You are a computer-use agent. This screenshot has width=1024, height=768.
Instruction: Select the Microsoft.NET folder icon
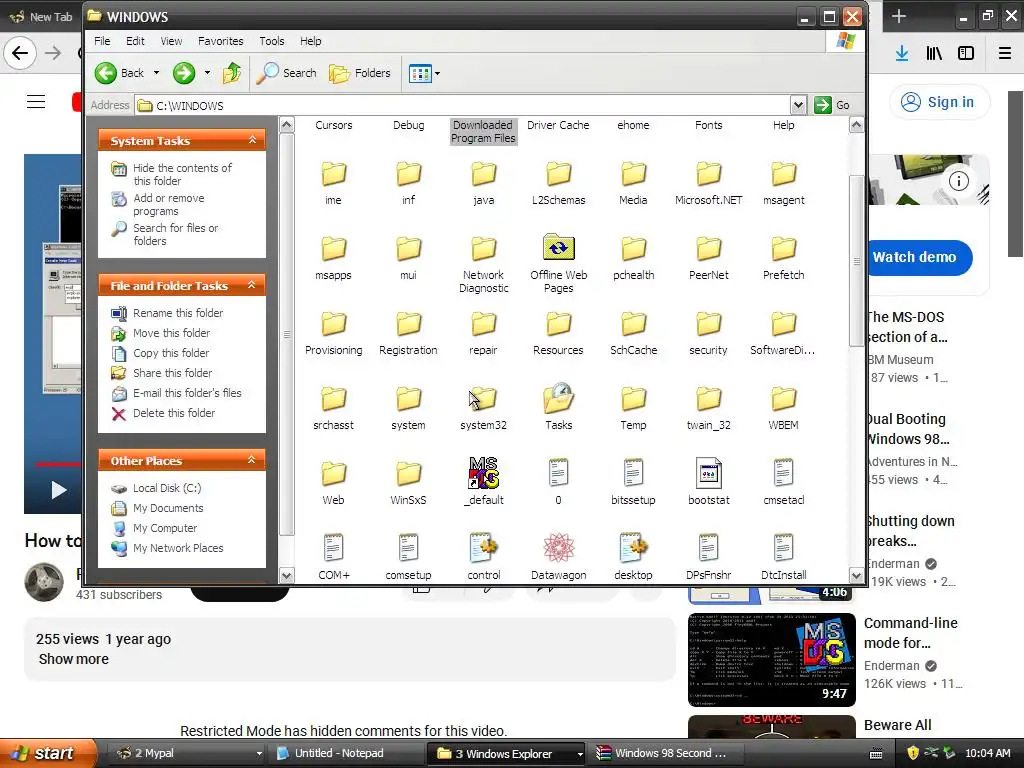[x=709, y=173]
